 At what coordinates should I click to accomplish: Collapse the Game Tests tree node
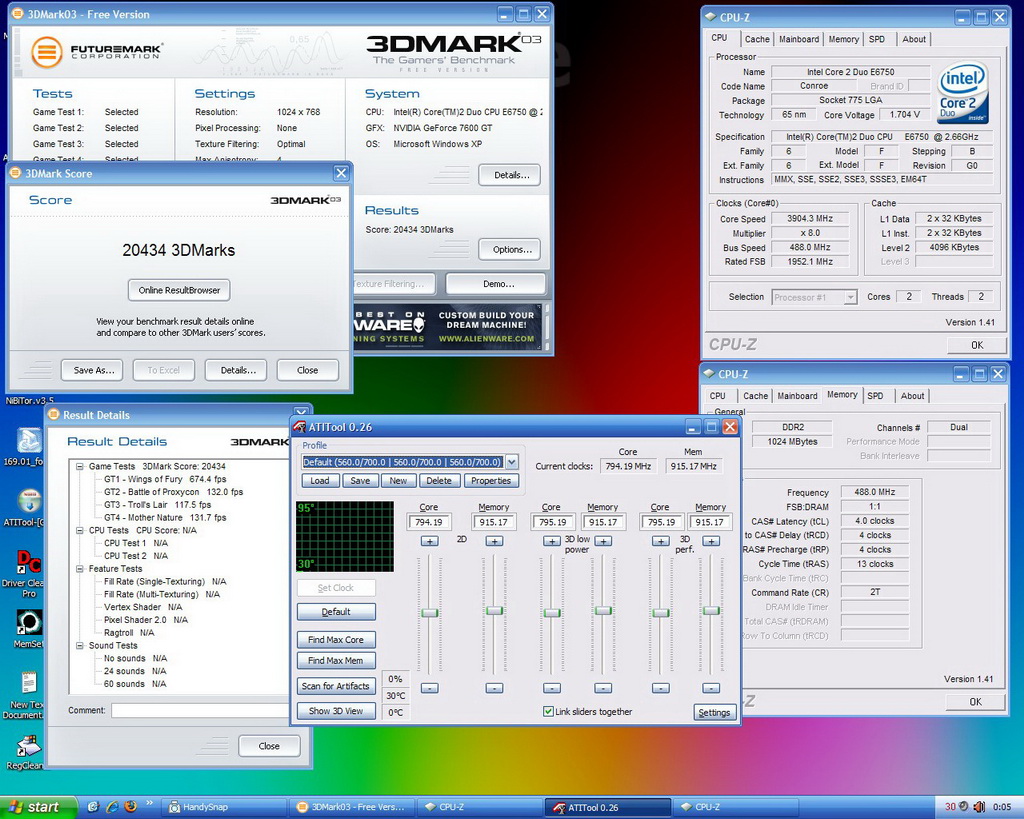(80, 466)
